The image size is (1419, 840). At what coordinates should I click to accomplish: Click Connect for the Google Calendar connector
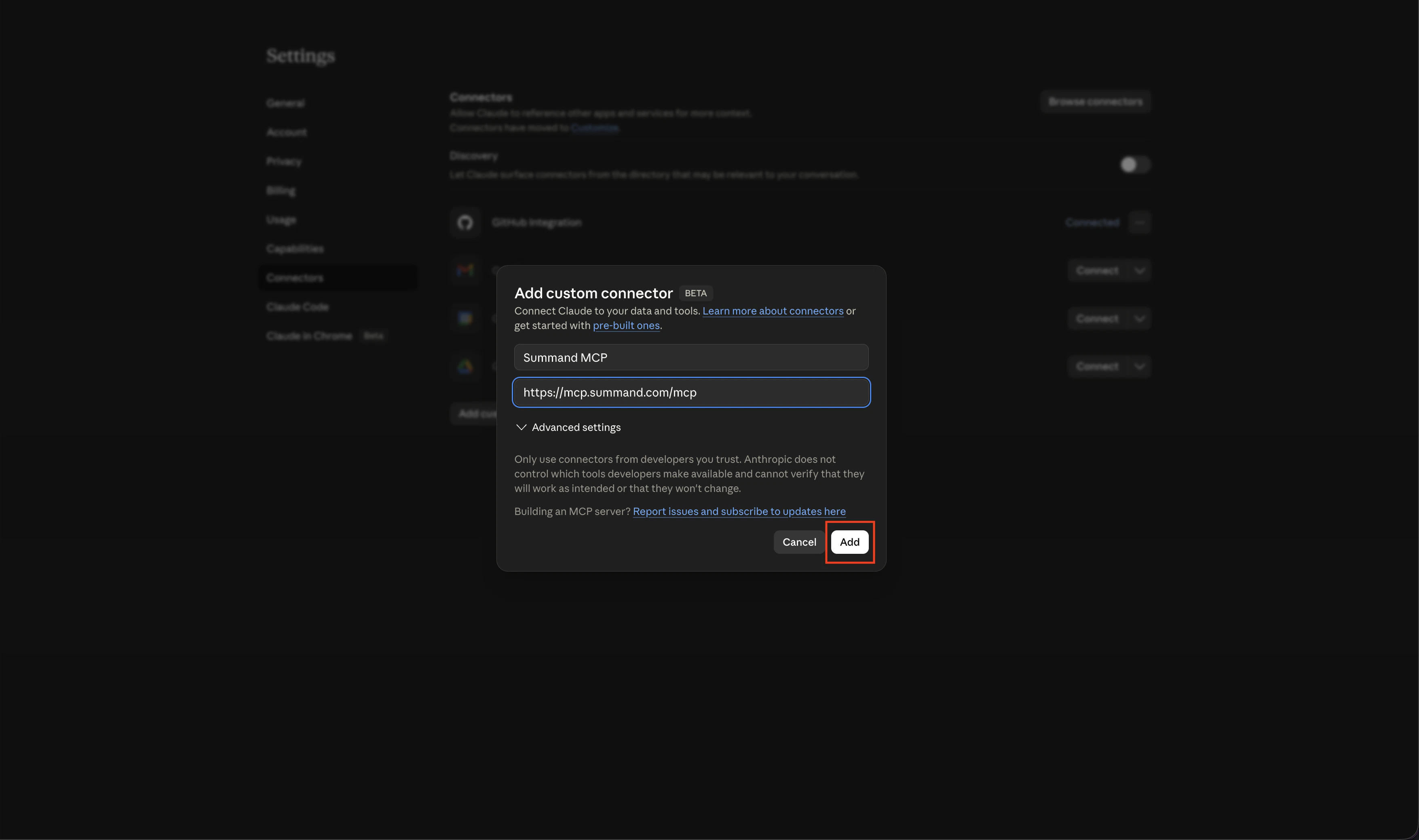(x=1097, y=319)
